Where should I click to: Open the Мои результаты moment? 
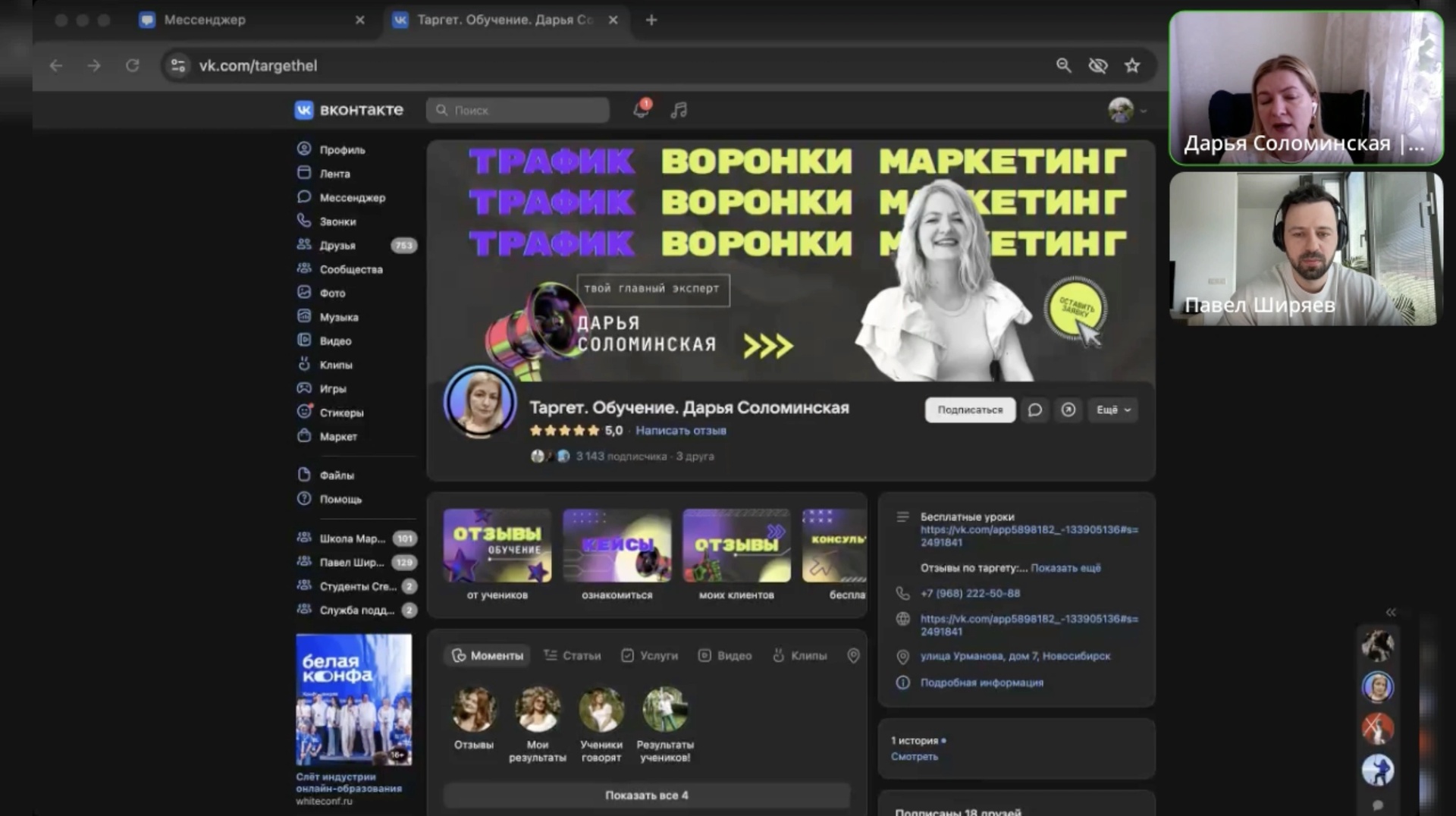[538, 724]
